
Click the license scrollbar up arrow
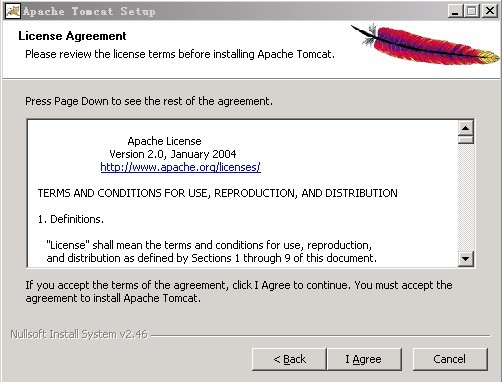point(466,128)
